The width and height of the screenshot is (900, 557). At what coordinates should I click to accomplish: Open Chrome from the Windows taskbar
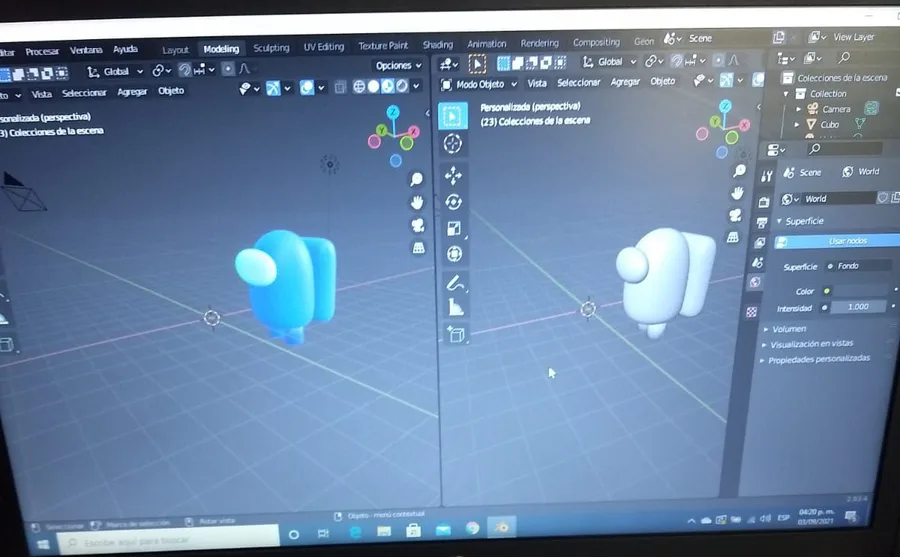[472, 528]
